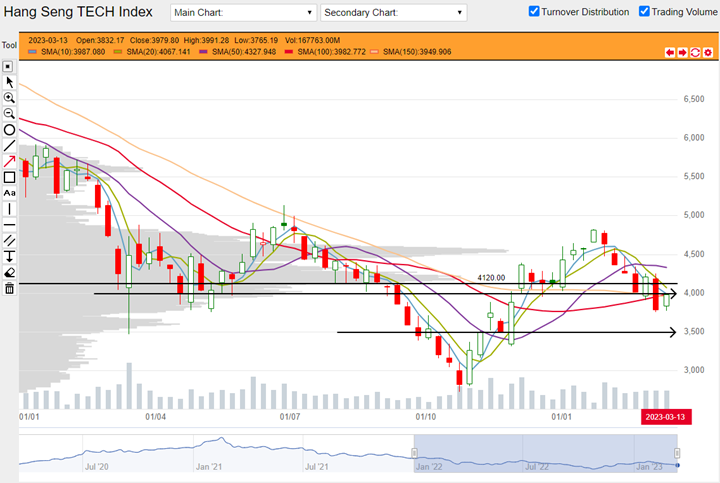Click the SMA(150) peach legend swatch
The height and width of the screenshot is (483, 720).
tap(374, 52)
